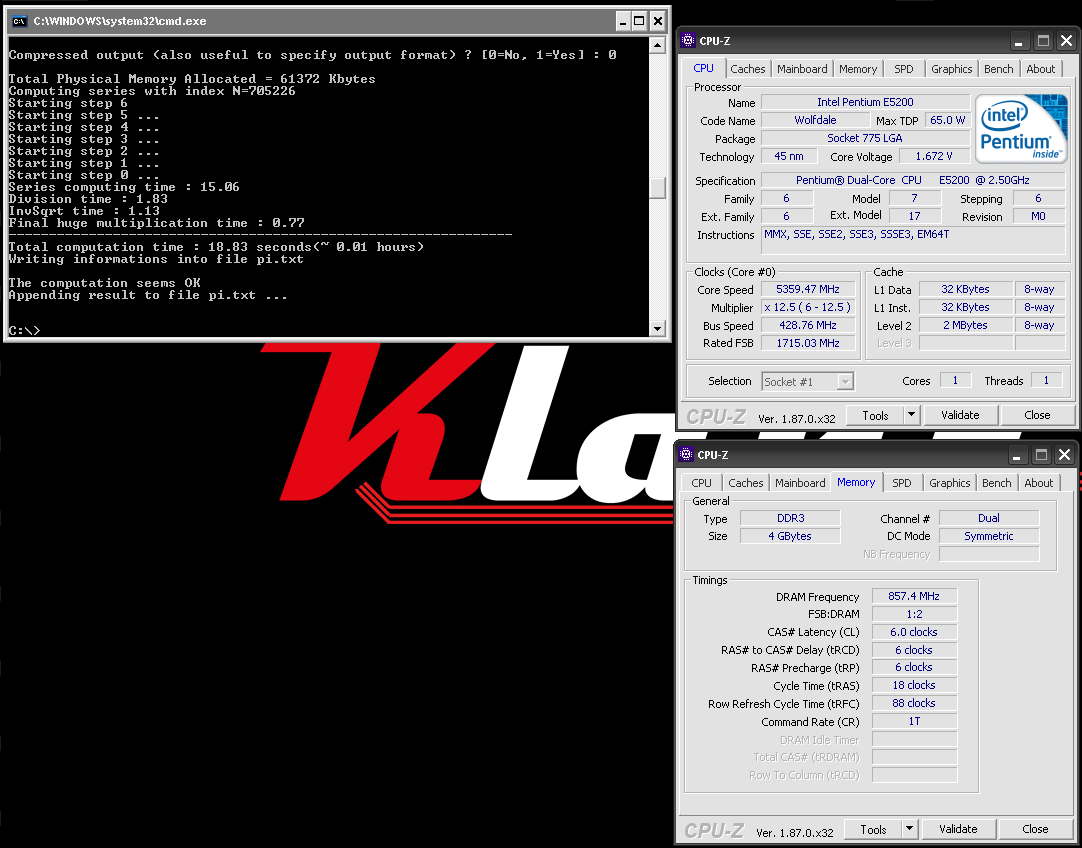The image size is (1082, 848).
Task: Minimize the cmd.exe window
Action: click(x=622, y=21)
